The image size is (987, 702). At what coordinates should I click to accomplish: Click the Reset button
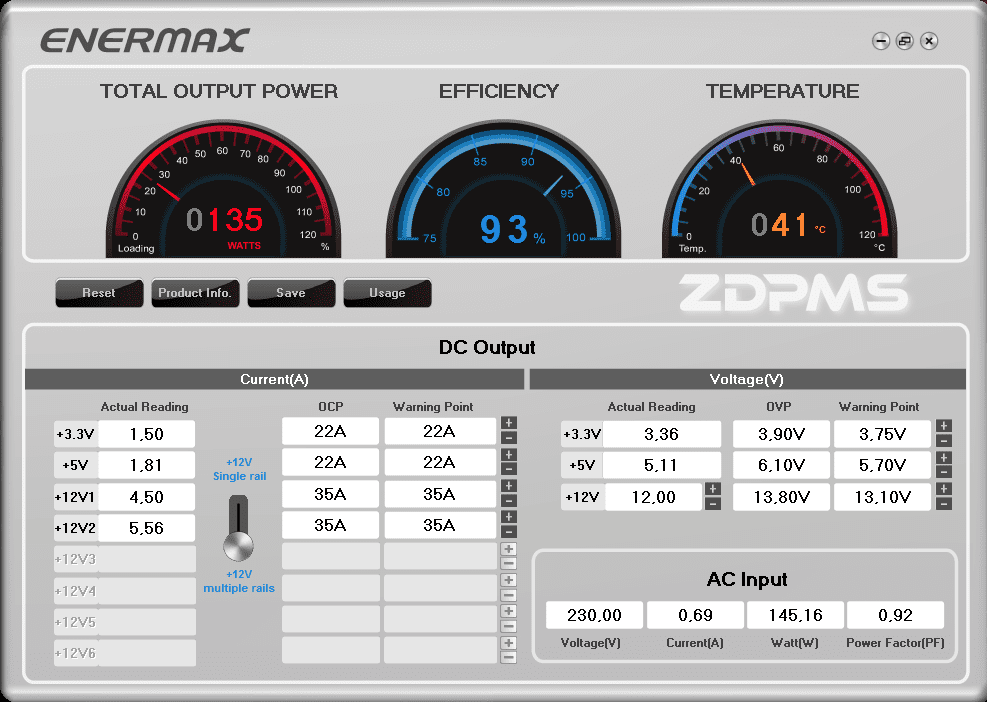(99, 293)
